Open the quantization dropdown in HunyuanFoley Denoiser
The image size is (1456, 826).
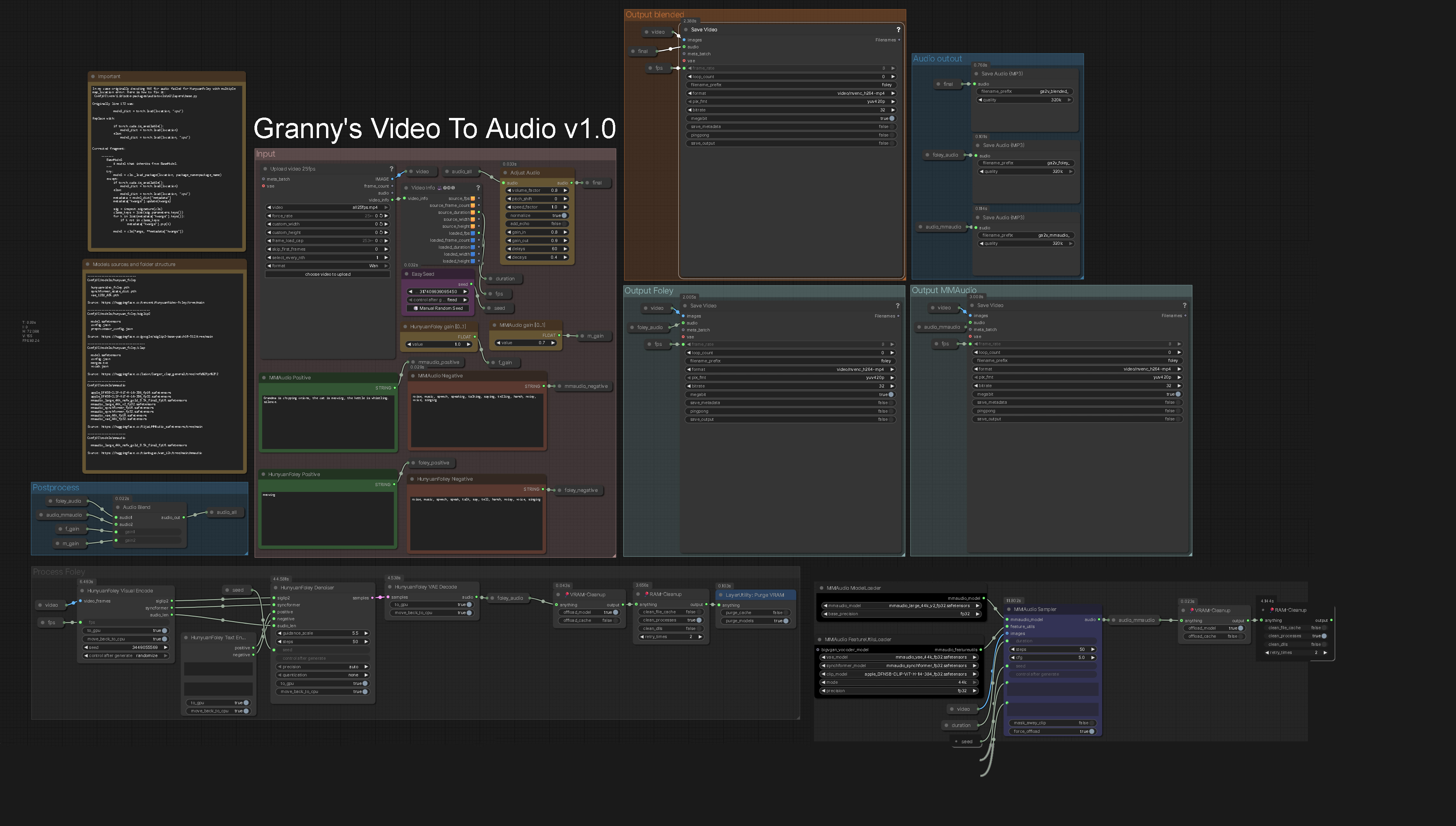[323, 675]
